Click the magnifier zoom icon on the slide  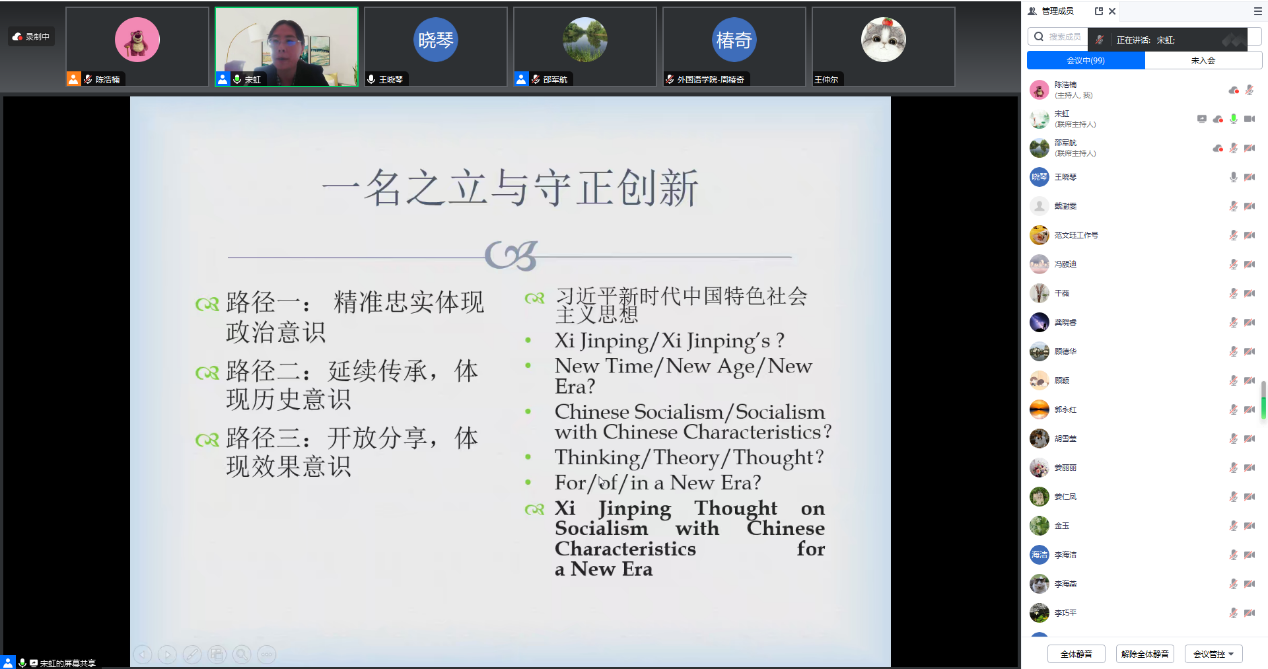242,655
